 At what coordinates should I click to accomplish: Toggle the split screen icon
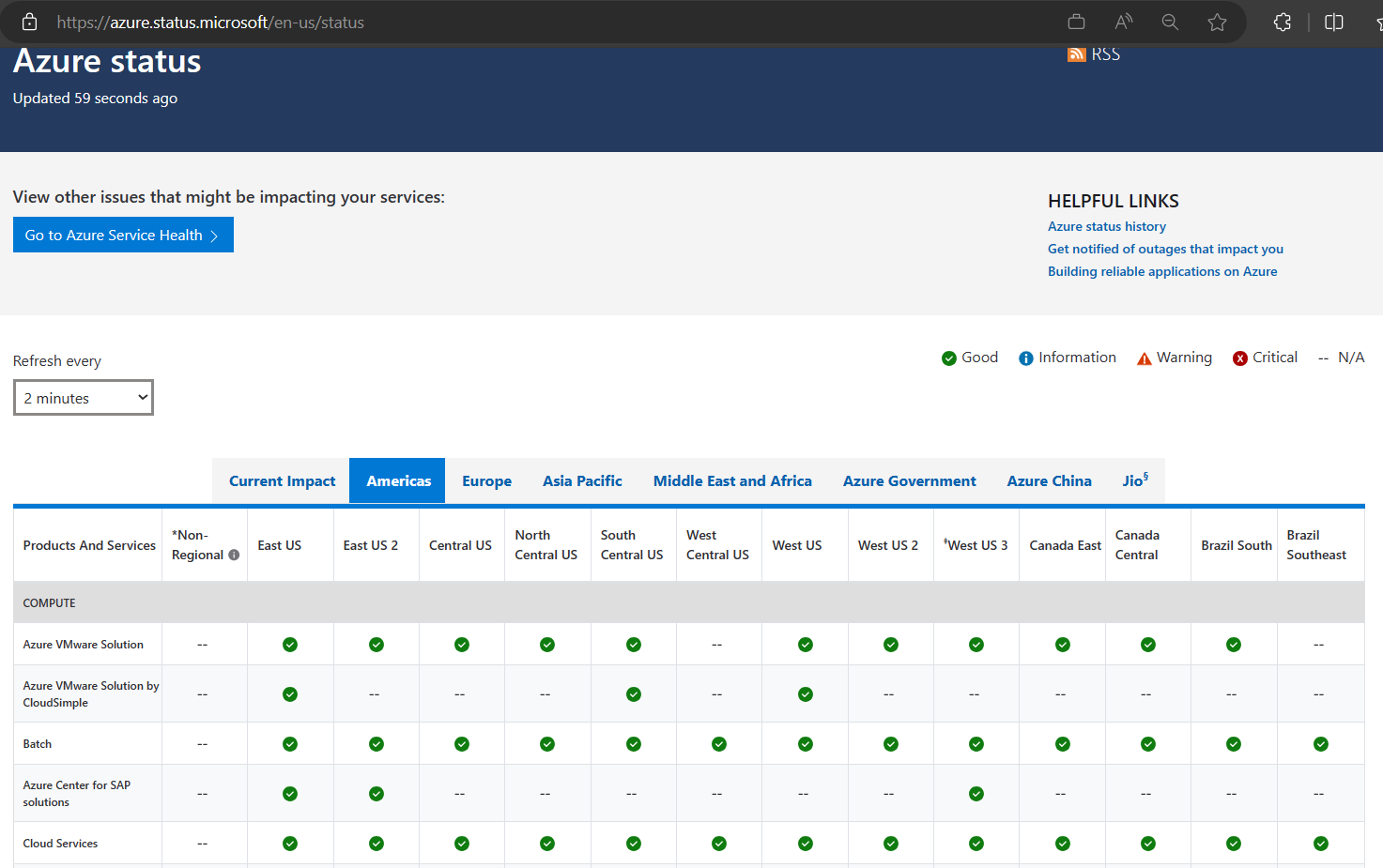coord(1333,23)
